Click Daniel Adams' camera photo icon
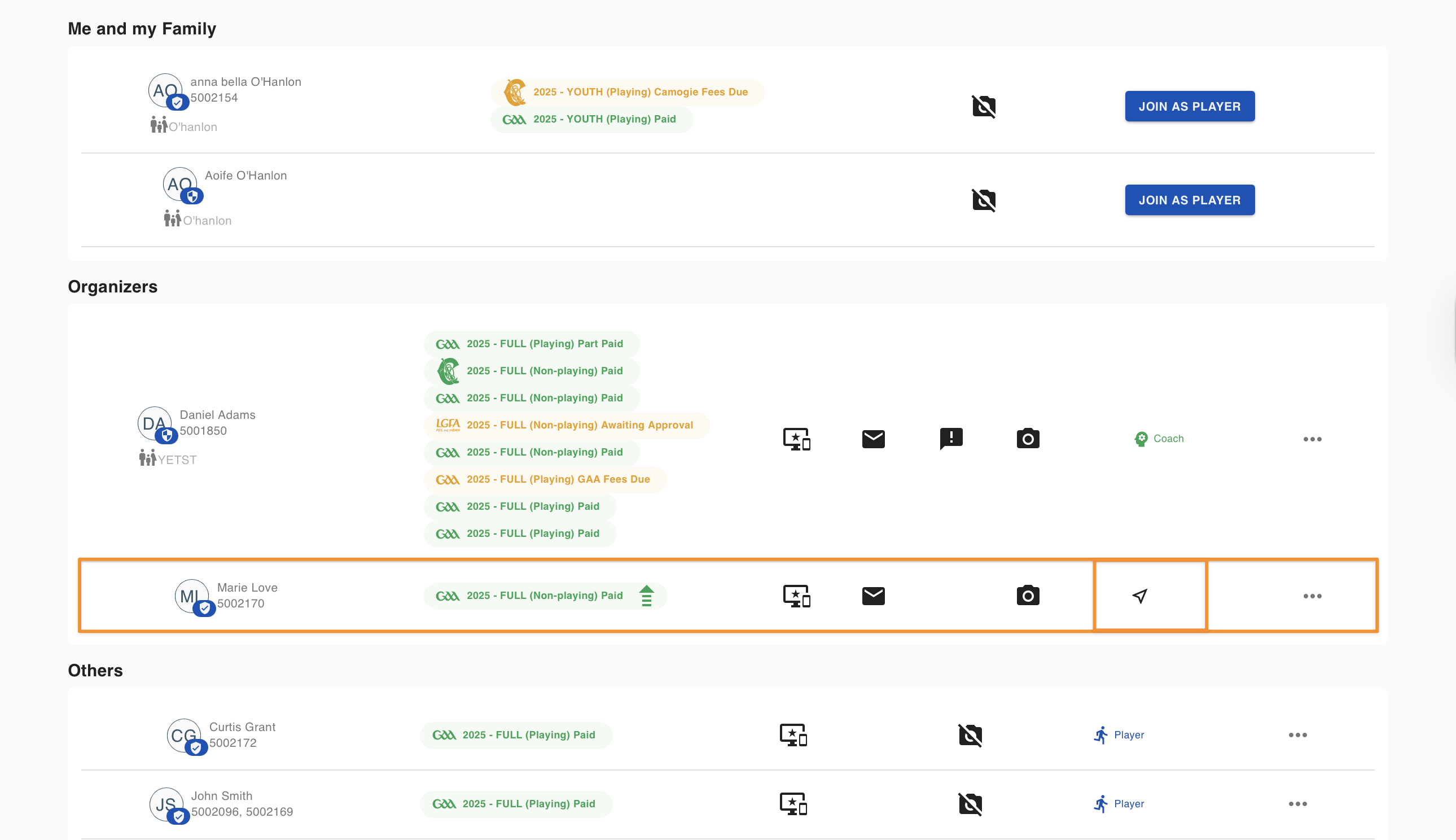 point(1028,439)
